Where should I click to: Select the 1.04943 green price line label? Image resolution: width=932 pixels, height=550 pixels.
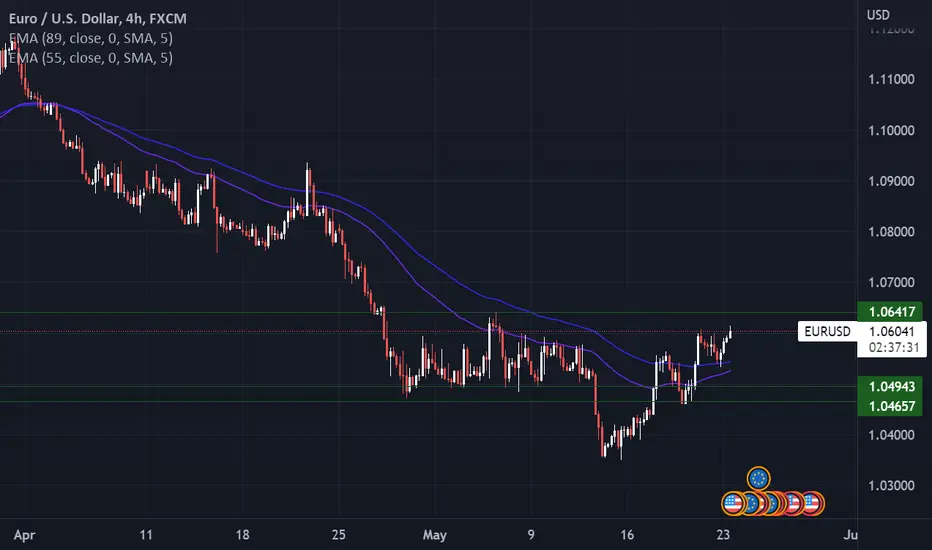[x=890, y=386]
